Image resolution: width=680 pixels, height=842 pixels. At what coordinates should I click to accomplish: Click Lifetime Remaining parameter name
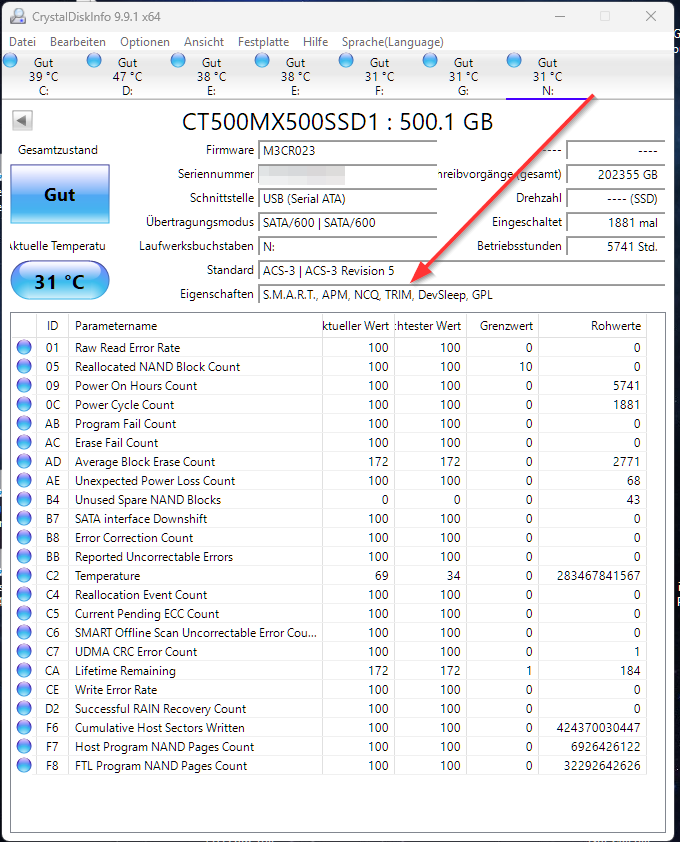click(x=125, y=671)
